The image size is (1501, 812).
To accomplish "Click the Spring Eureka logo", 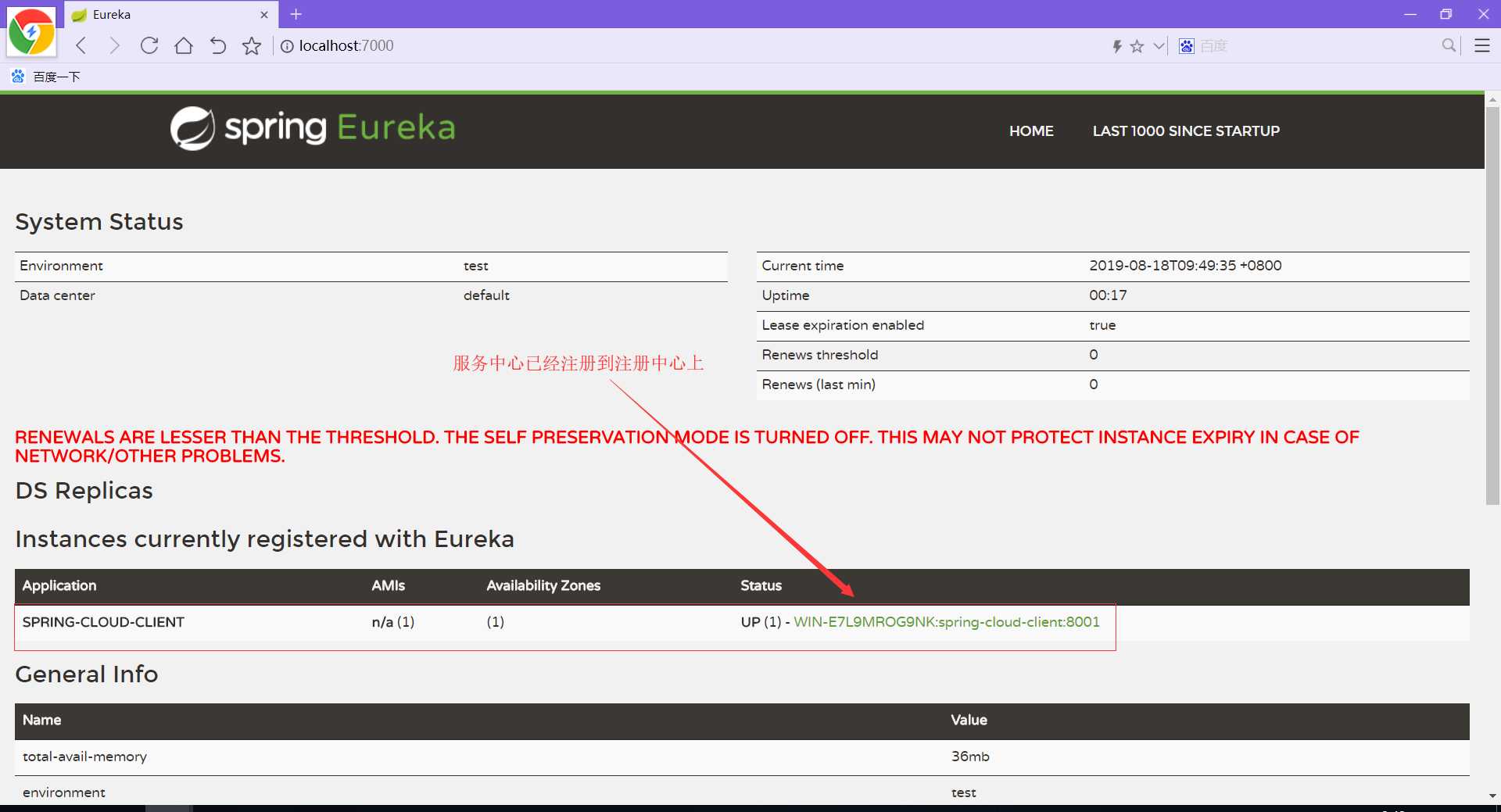I will pos(313,128).
